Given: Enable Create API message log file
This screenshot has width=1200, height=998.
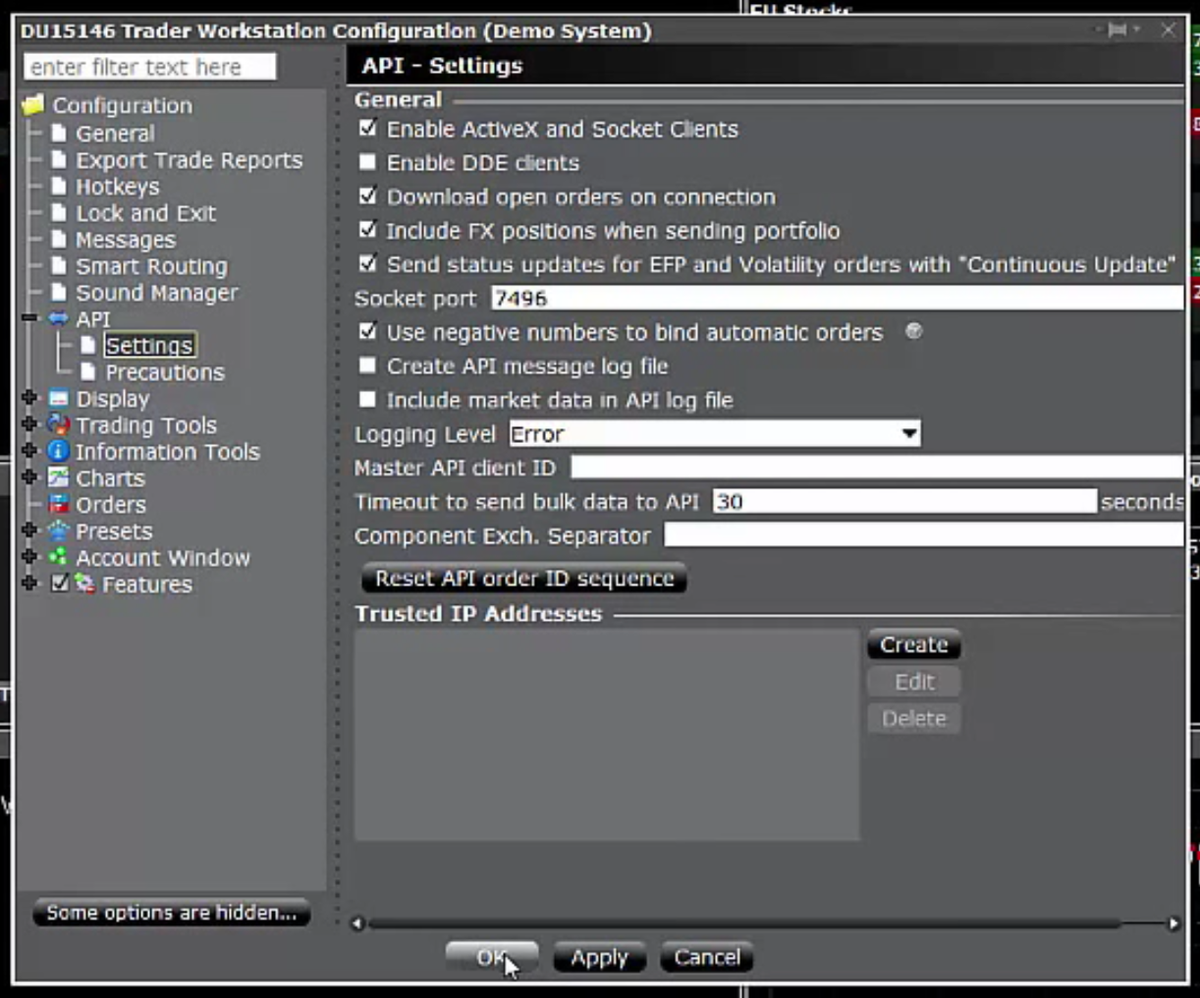Looking at the screenshot, I should point(367,365).
